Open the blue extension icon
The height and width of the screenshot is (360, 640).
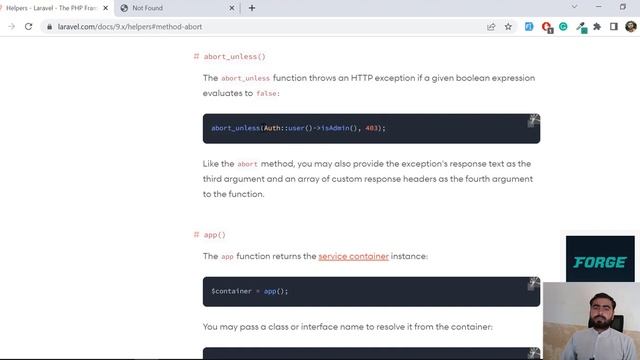pyautogui.click(x=529, y=27)
